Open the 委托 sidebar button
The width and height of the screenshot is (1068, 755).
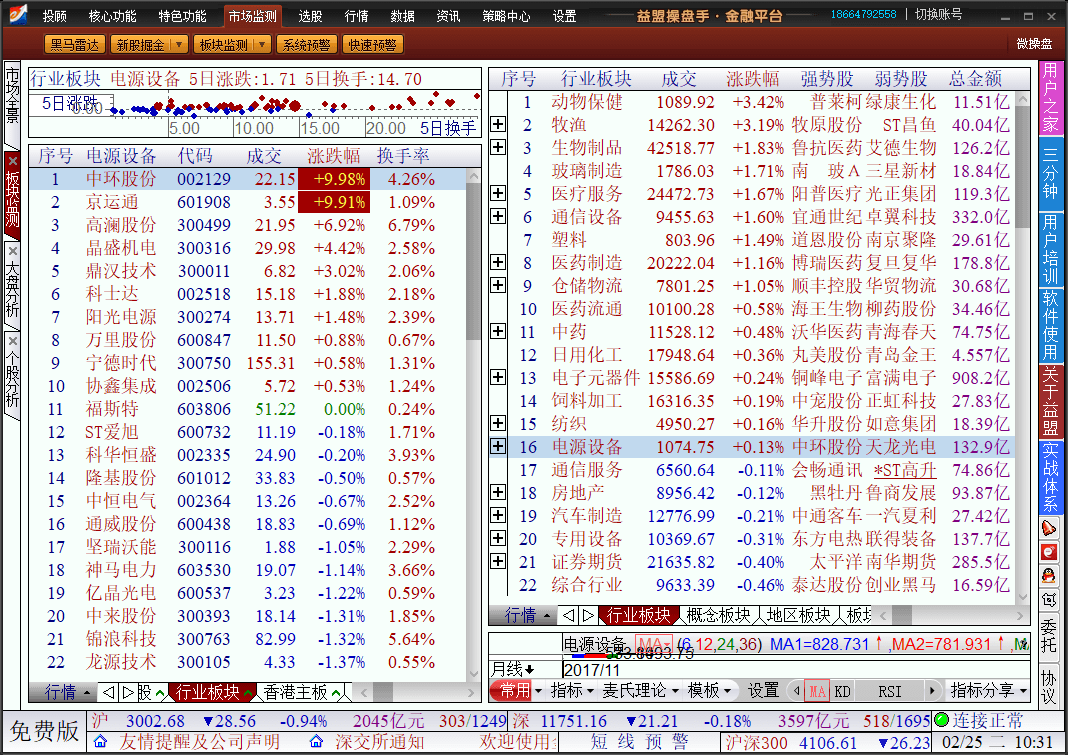[1049, 635]
